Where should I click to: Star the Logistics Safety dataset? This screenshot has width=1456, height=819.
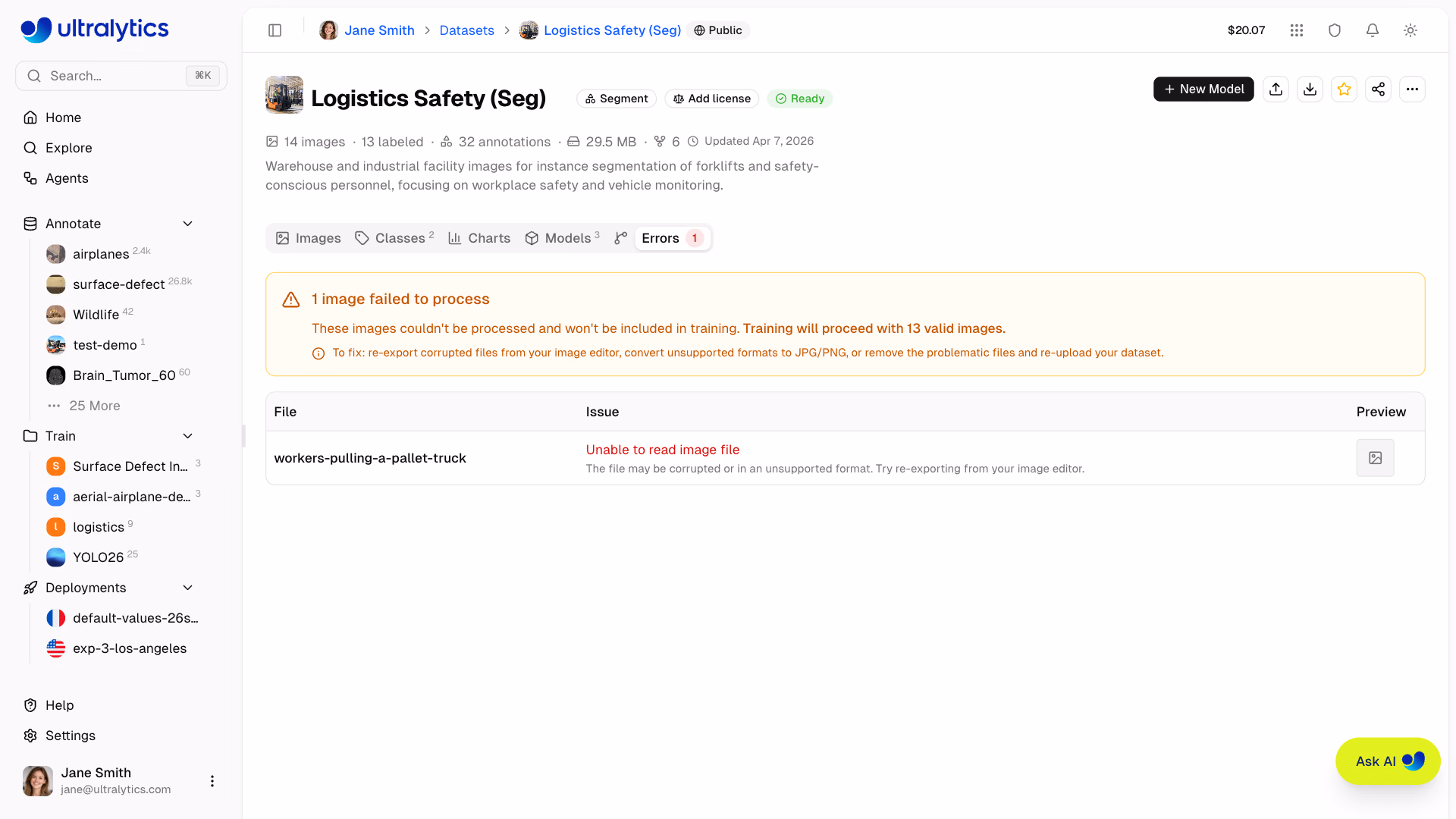tap(1345, 89)
